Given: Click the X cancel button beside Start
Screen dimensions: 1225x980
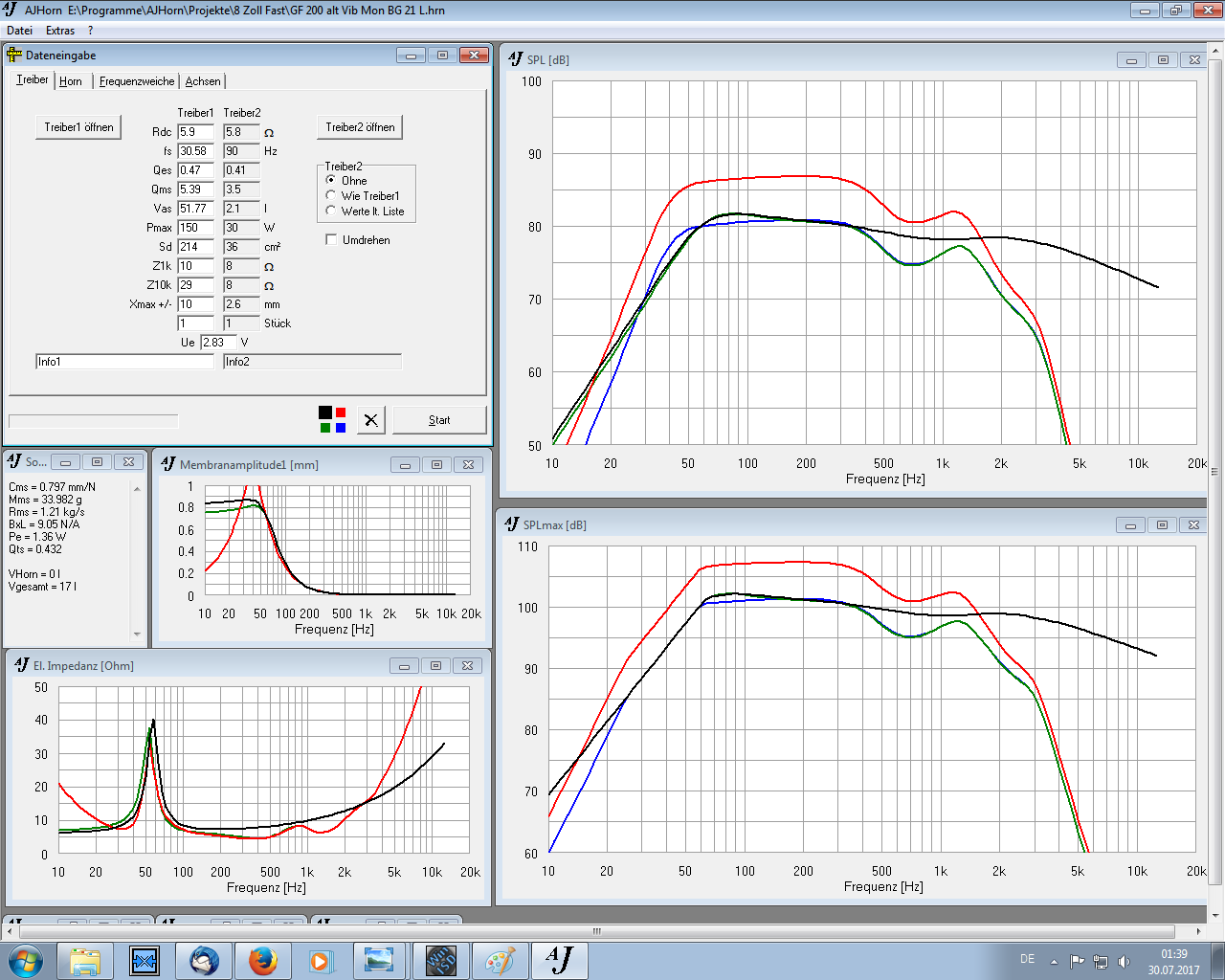Looking at the screenshot, I should pyautogui.click(x=371, y=419).
